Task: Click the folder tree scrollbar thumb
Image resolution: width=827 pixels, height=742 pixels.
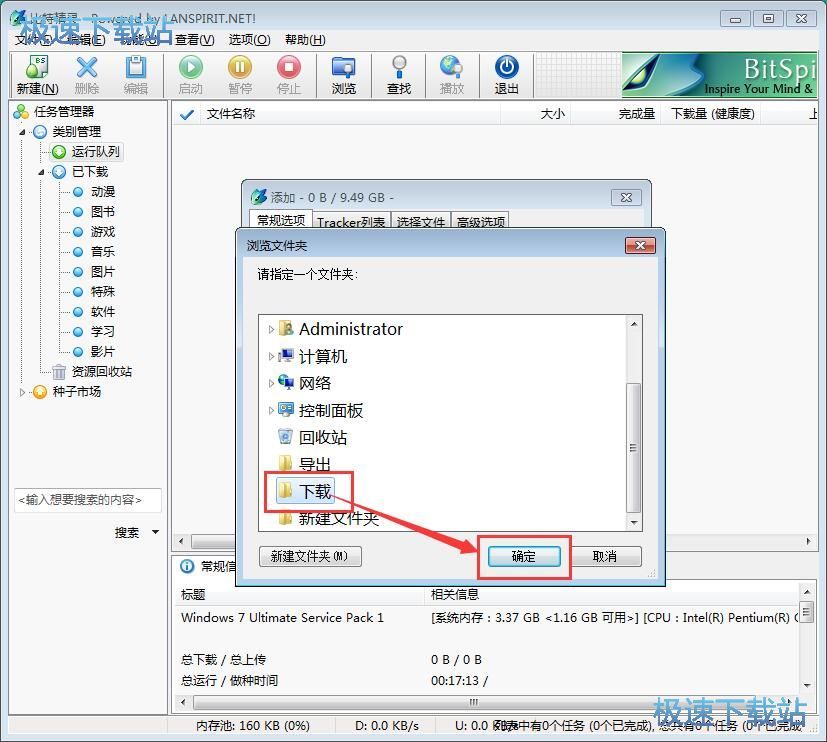Action: tap(633, 448)
